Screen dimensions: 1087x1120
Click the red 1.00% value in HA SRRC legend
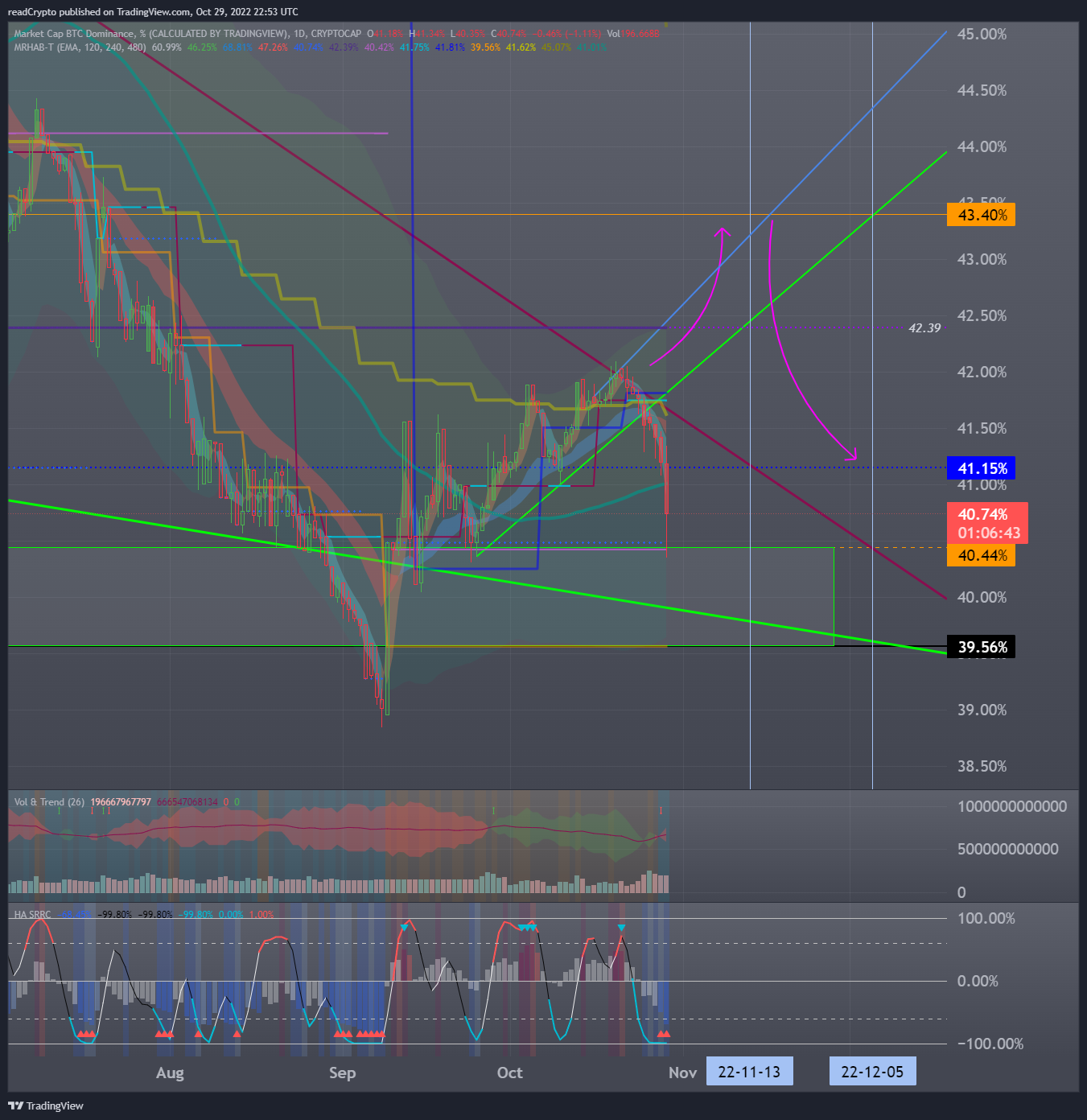261,915
